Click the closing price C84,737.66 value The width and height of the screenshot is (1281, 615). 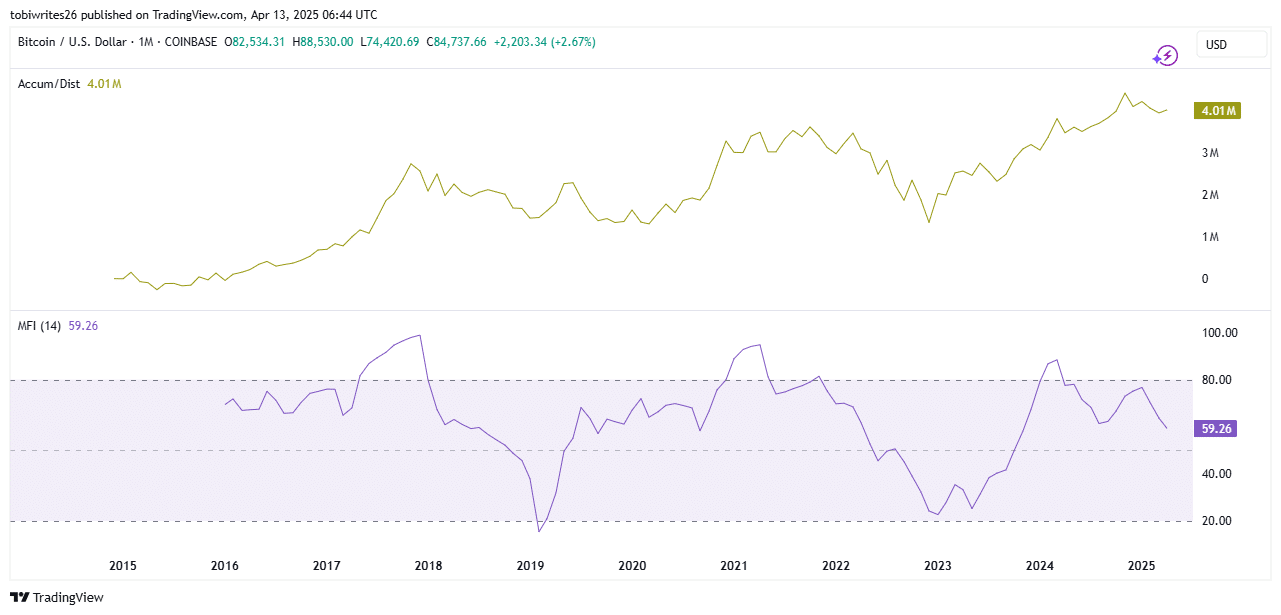pos(457,42)
